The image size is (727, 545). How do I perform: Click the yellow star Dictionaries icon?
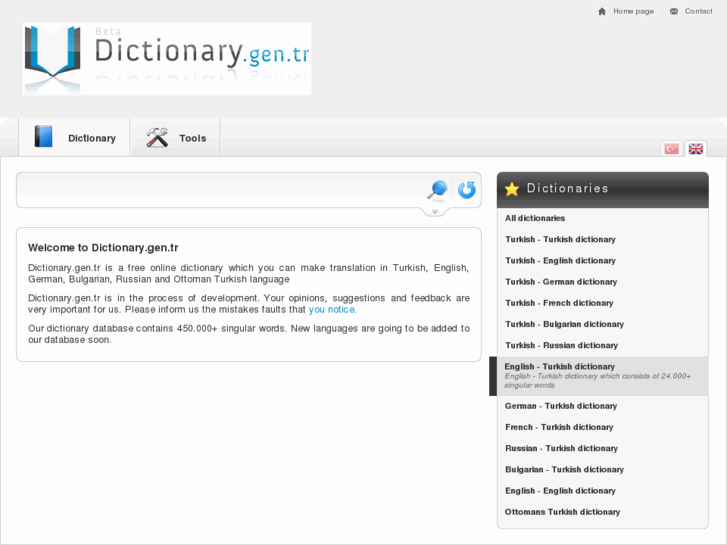(x=512, y=189)
